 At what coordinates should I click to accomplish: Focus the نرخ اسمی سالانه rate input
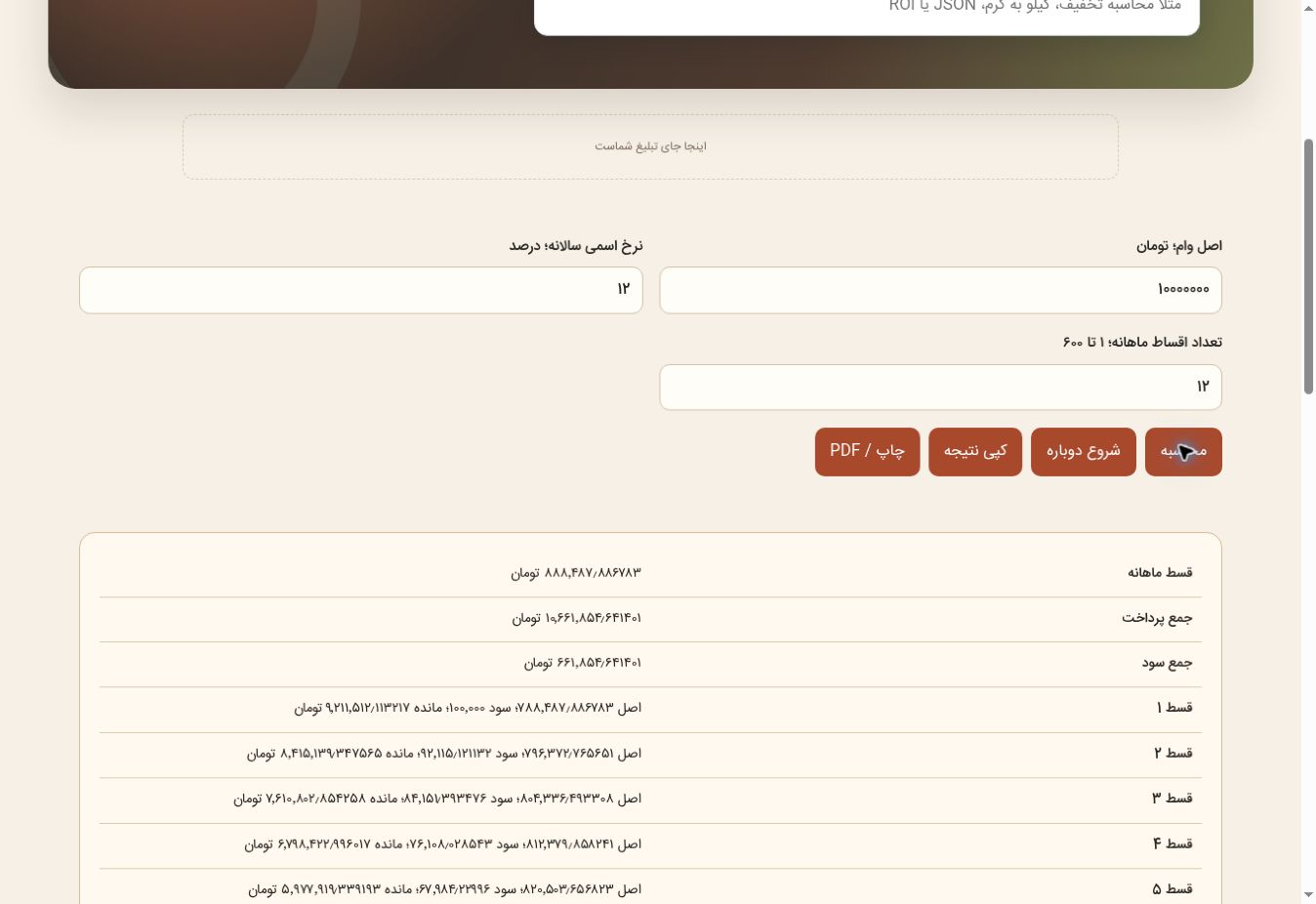361,290
